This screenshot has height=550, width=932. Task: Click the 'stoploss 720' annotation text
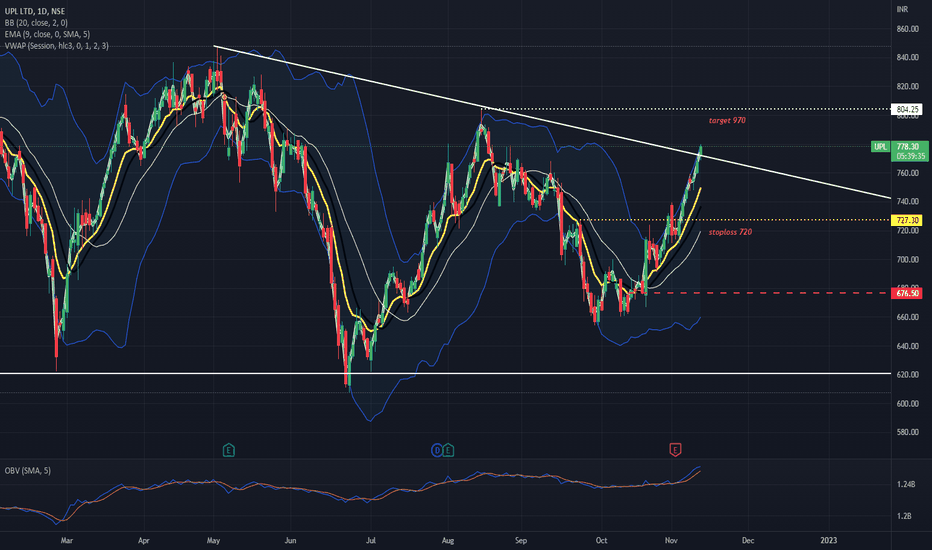(x=730, y=232)
